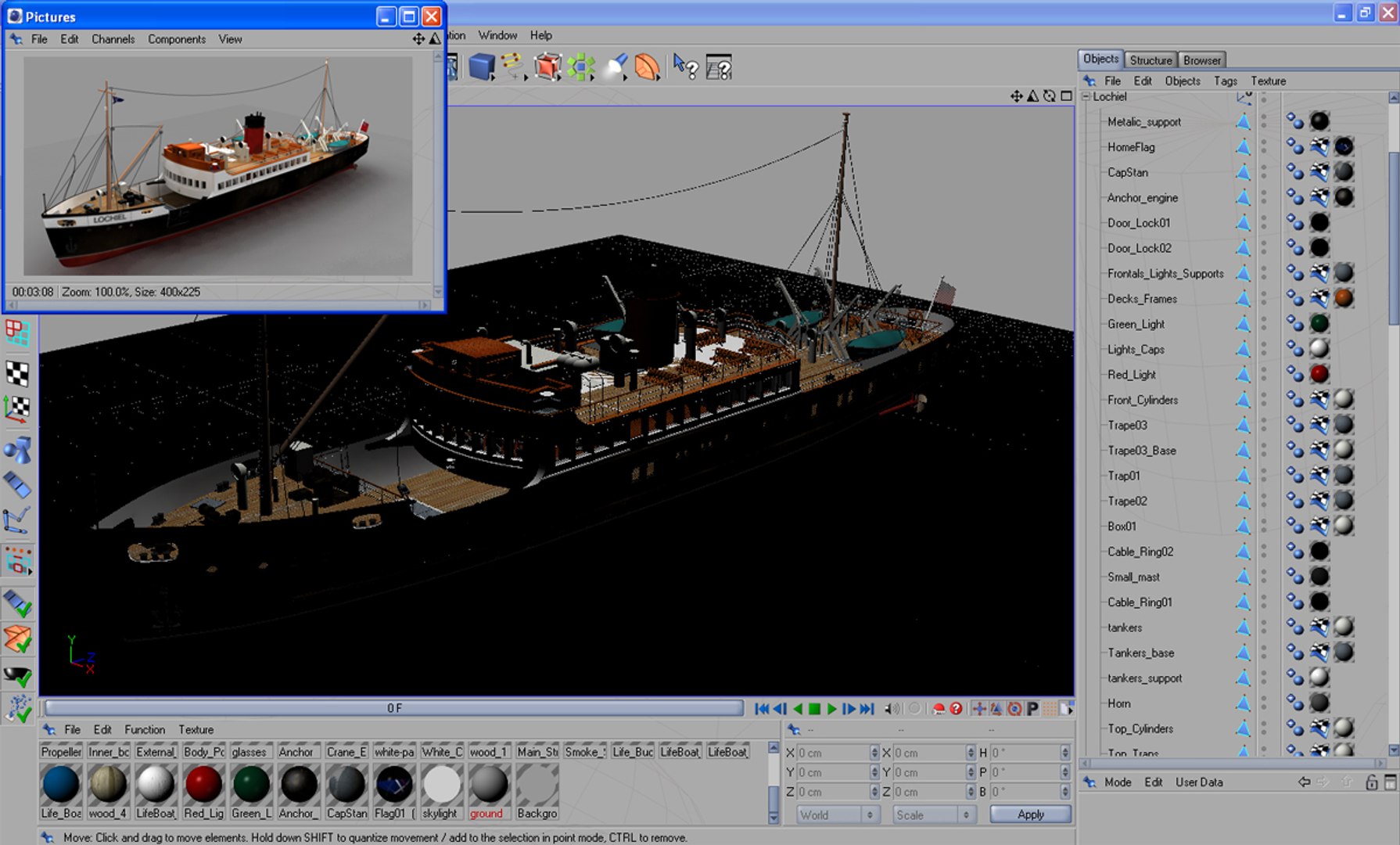
Task: Click the green array object icon
Action: 581,67
